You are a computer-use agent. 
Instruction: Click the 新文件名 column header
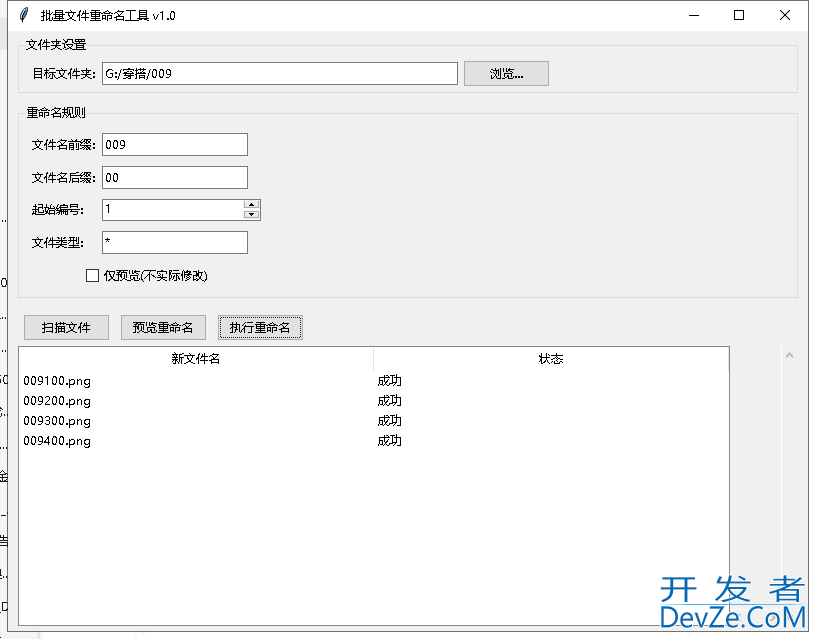click(196, 359)
